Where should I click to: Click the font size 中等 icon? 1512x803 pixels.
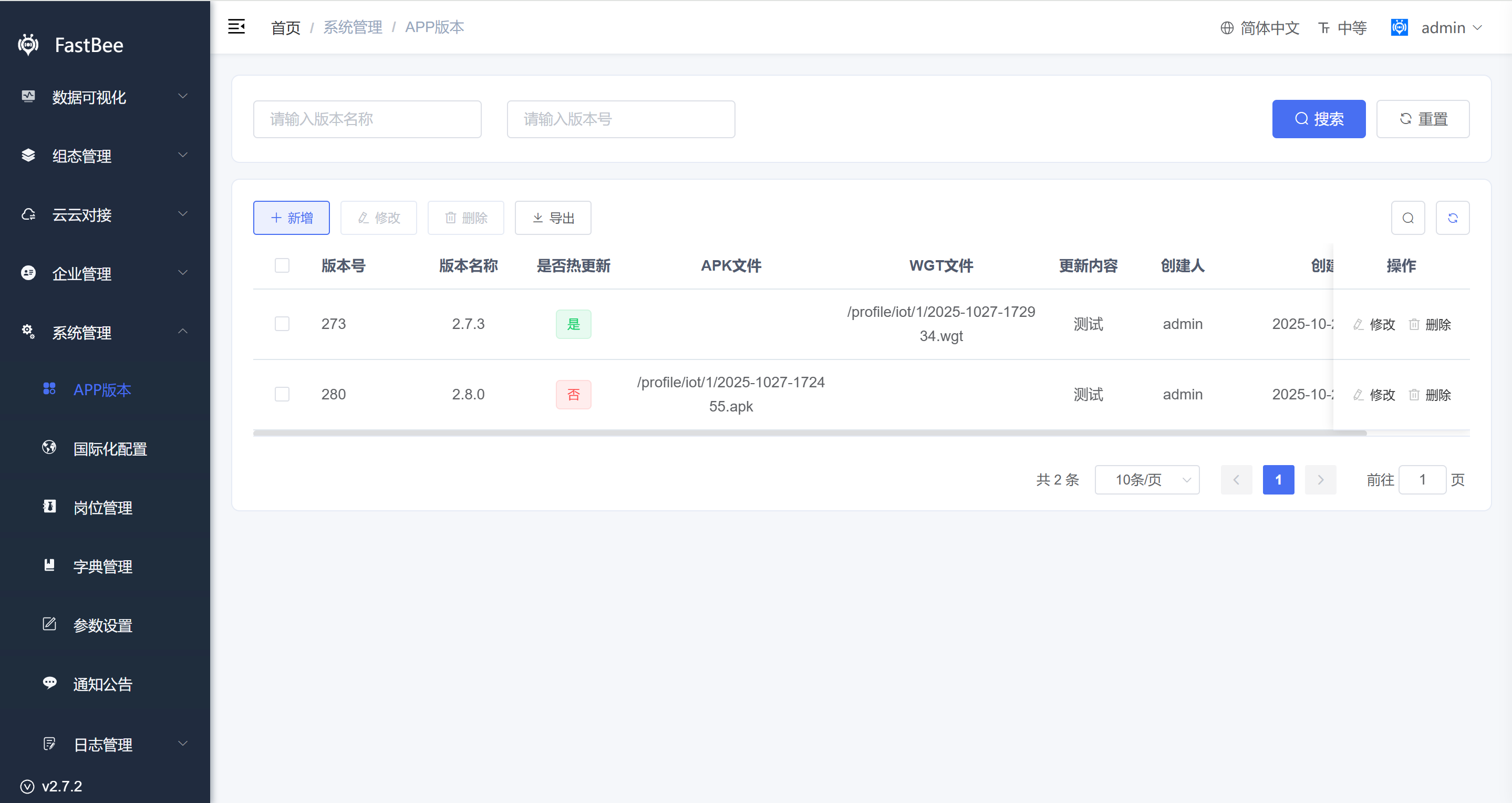(x=1324, y=27)
